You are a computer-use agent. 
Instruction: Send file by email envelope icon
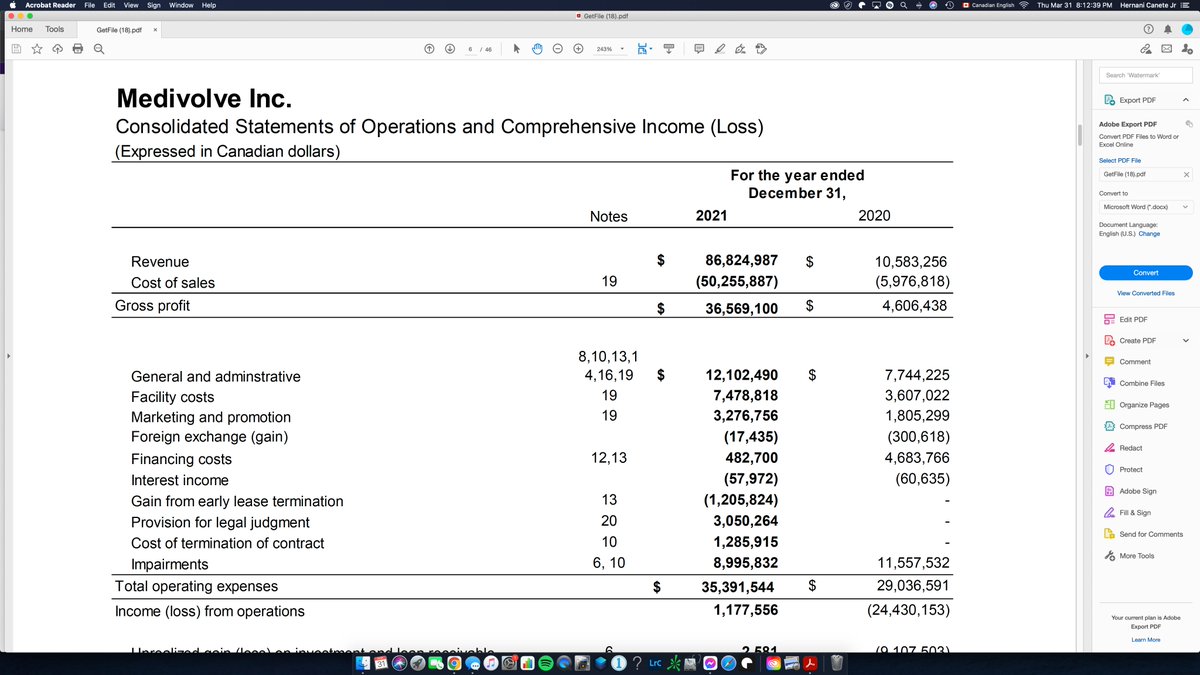tap(1165, 48)
